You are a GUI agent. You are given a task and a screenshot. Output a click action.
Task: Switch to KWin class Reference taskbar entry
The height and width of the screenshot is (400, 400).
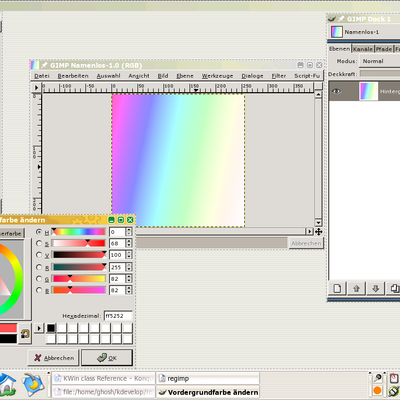(x=104, y=378)
